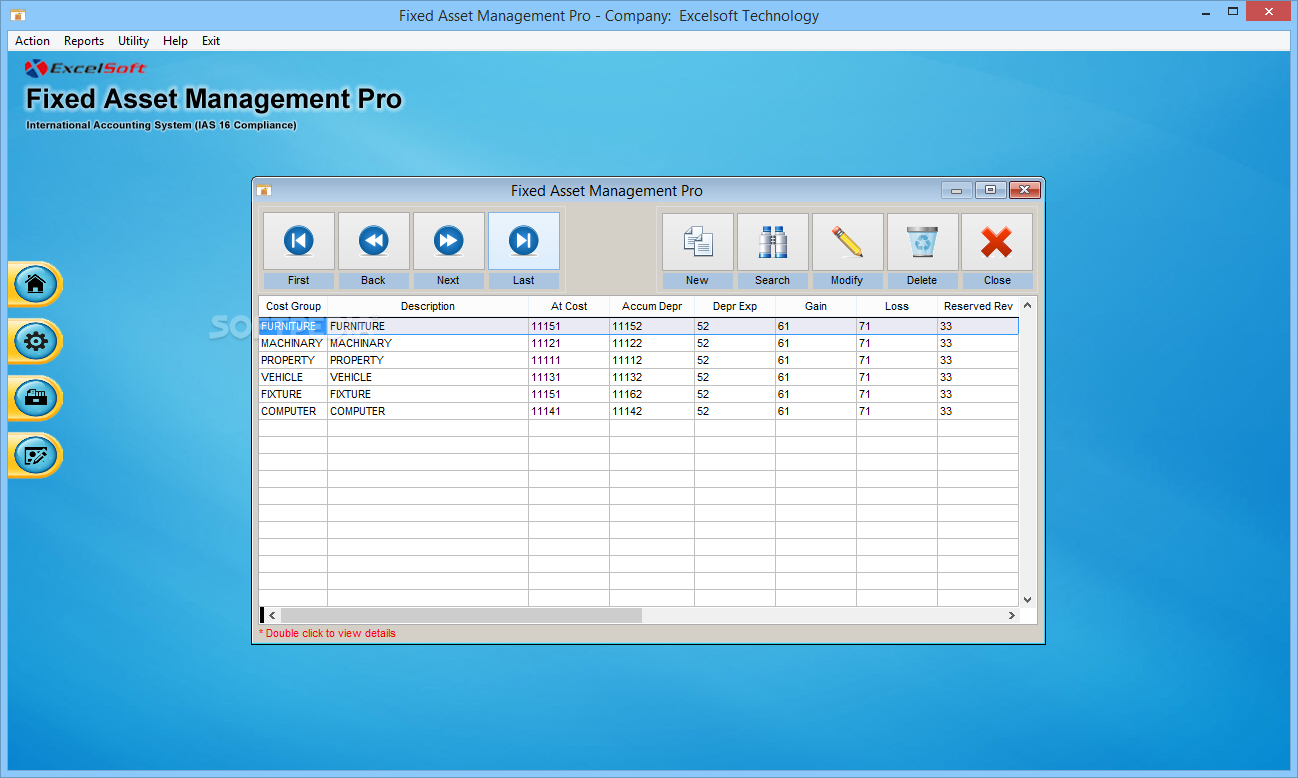
Task: Open Search with the binoculars icon
Action: (x=773, y=241)
